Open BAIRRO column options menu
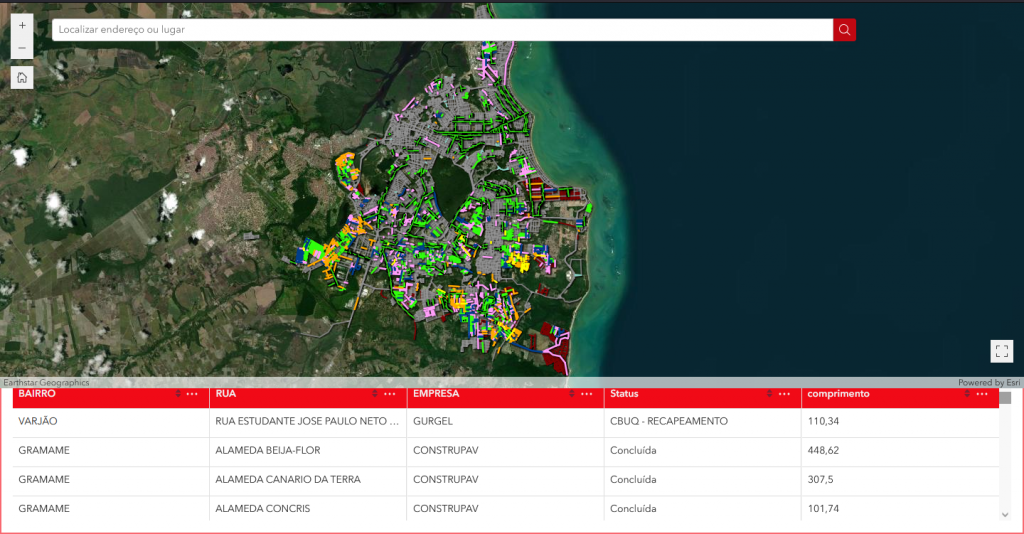Image resolution: width=1024 pixels, height=534 pixels. point(192,394)
